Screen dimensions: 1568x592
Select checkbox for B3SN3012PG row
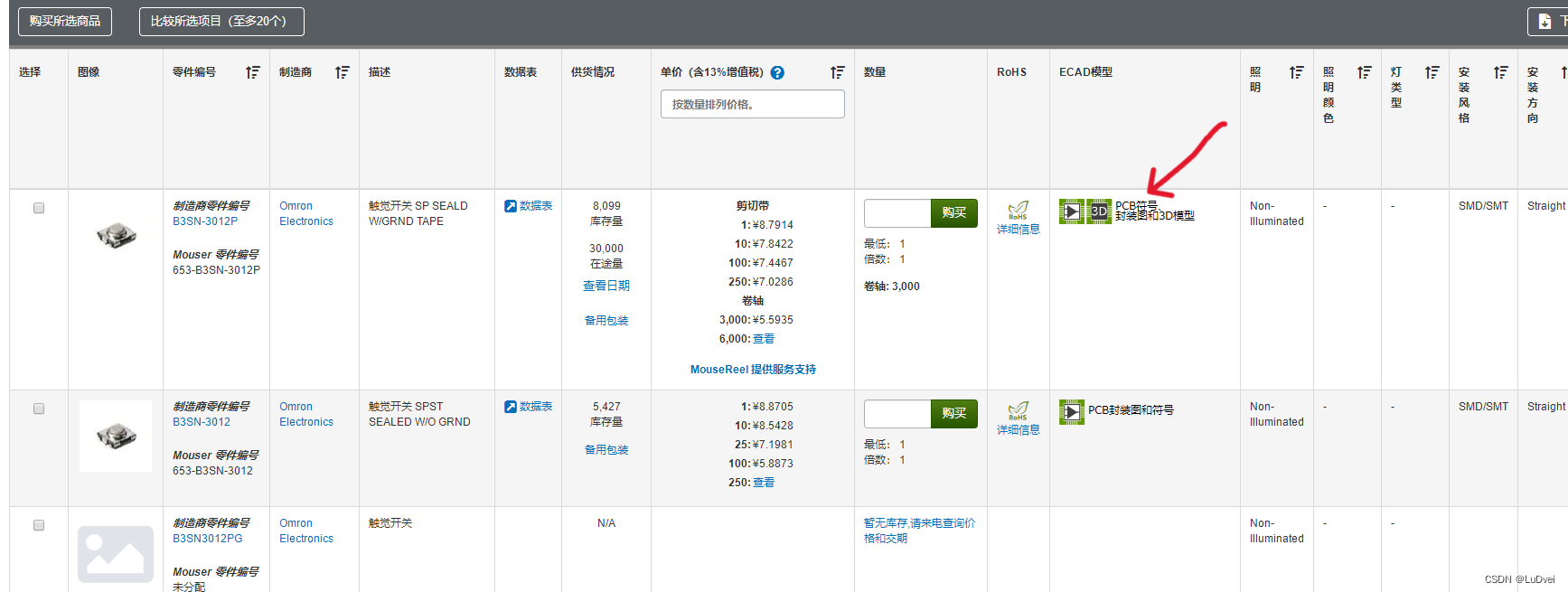click(39, 525)
